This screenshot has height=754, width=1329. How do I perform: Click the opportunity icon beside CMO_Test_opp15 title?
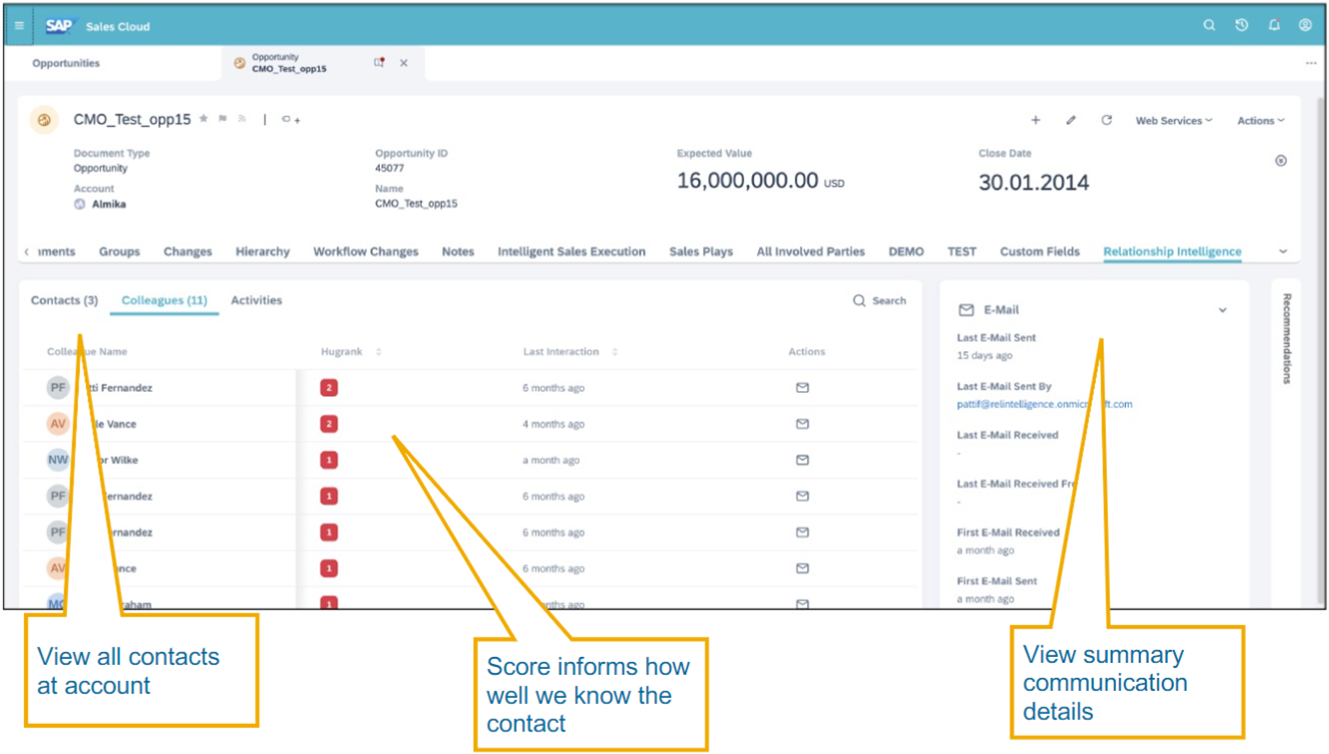click(x=44, y=120)
